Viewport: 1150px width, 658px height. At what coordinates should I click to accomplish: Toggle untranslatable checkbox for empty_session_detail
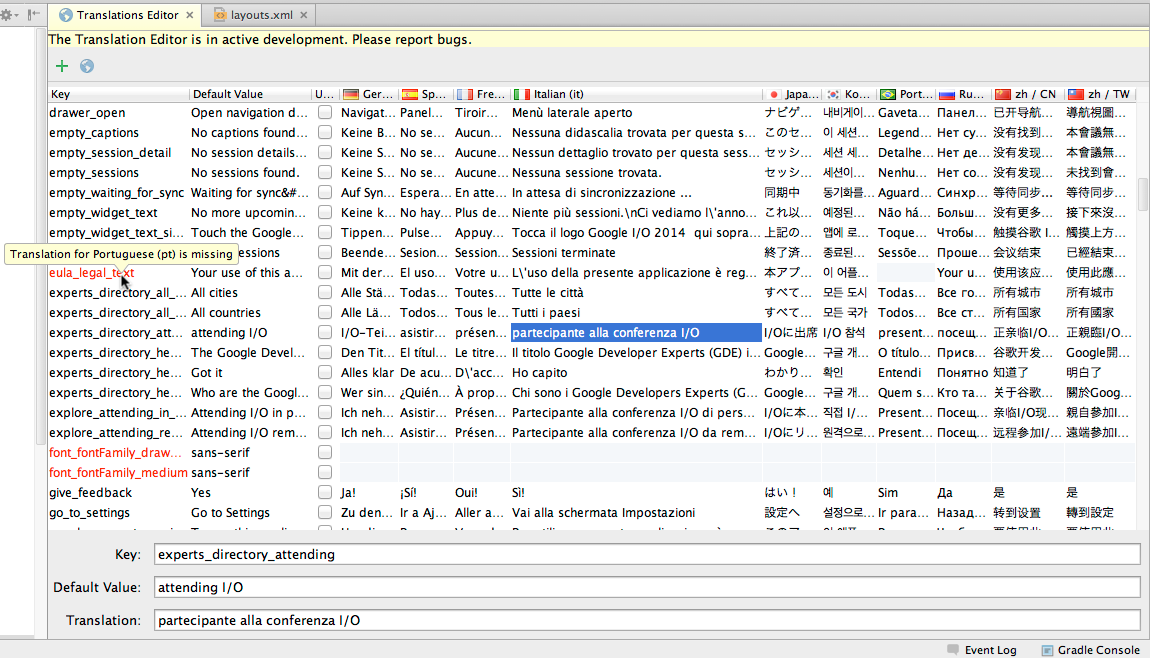[325, 153]
